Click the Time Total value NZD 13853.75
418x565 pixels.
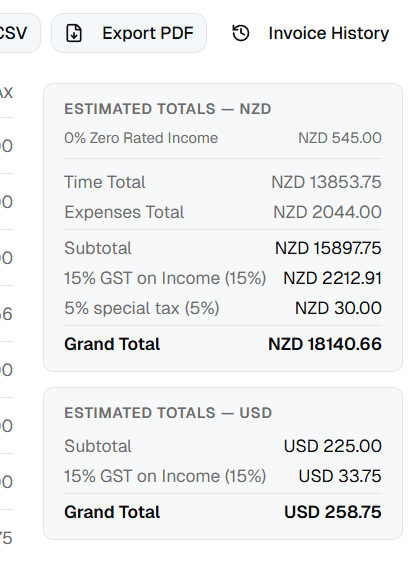point(326,182)
